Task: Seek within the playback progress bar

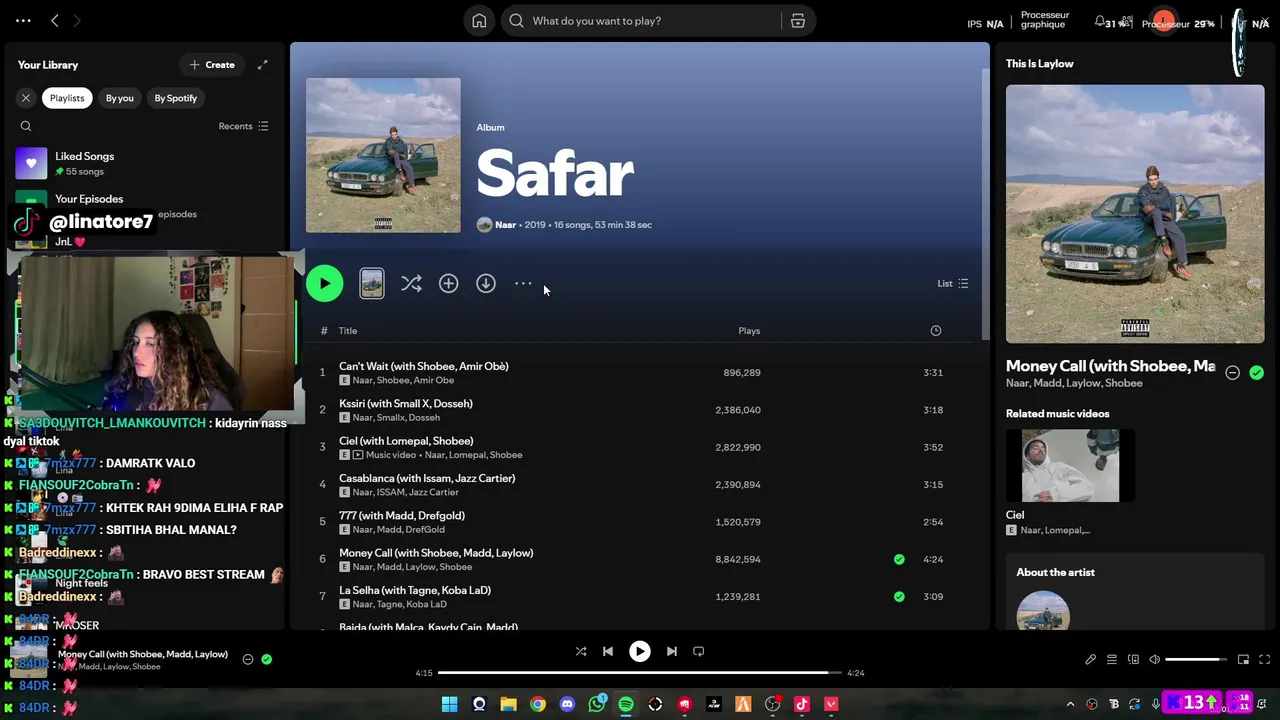Action: pos(640,673)
